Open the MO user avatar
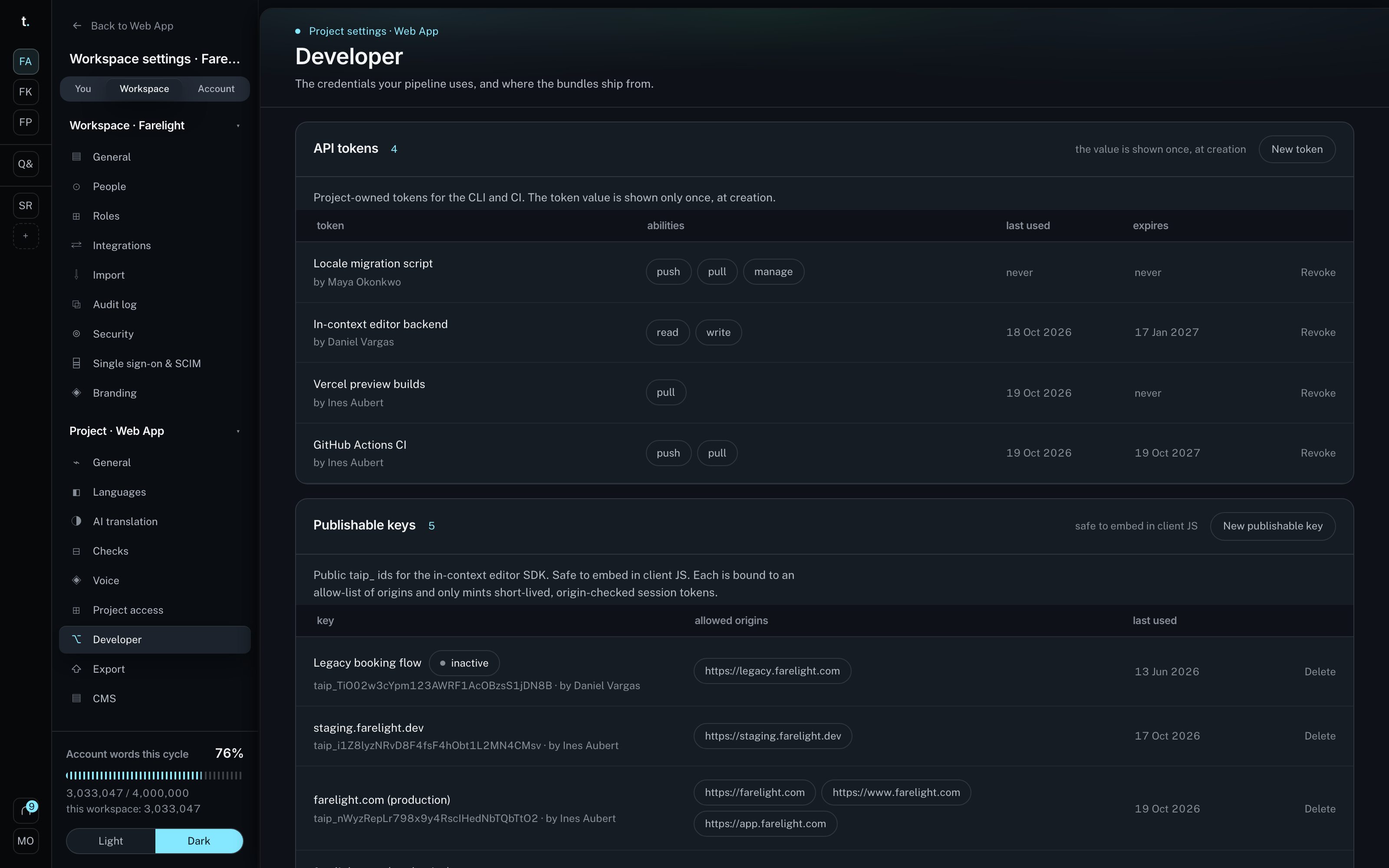This screenshot has width=1389, height=868. 26,841
